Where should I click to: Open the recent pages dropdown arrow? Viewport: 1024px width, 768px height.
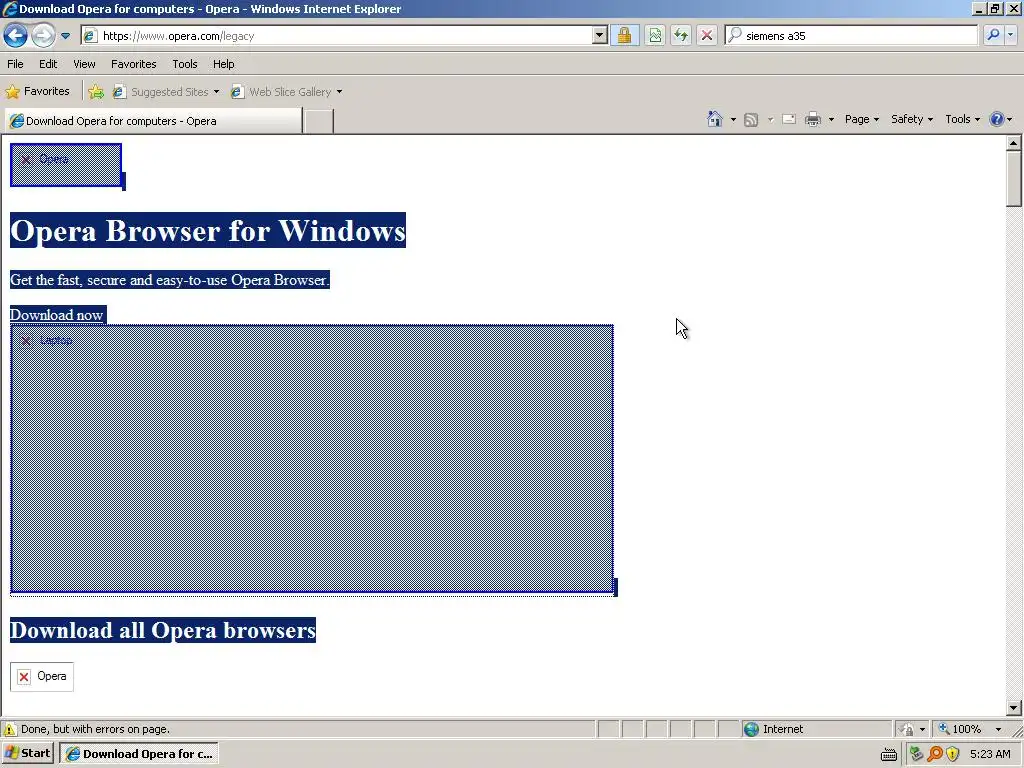pos(65,36)
